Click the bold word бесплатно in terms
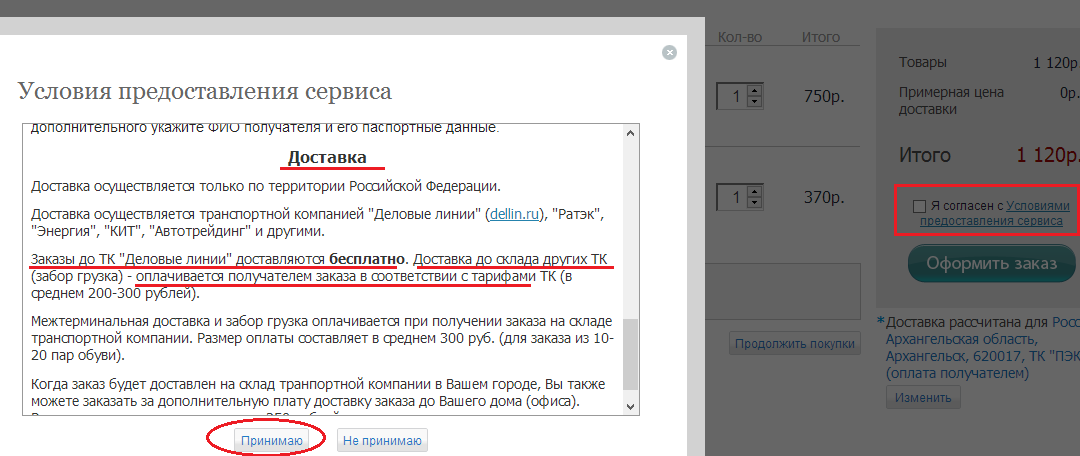The height and width of the screenshot is (456, 1080). pos(367,260)
